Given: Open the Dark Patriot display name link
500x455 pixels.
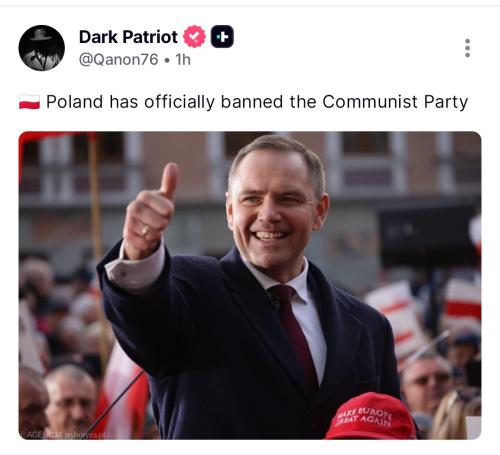Looking at the screenshot, I should (x=128, y=37).
